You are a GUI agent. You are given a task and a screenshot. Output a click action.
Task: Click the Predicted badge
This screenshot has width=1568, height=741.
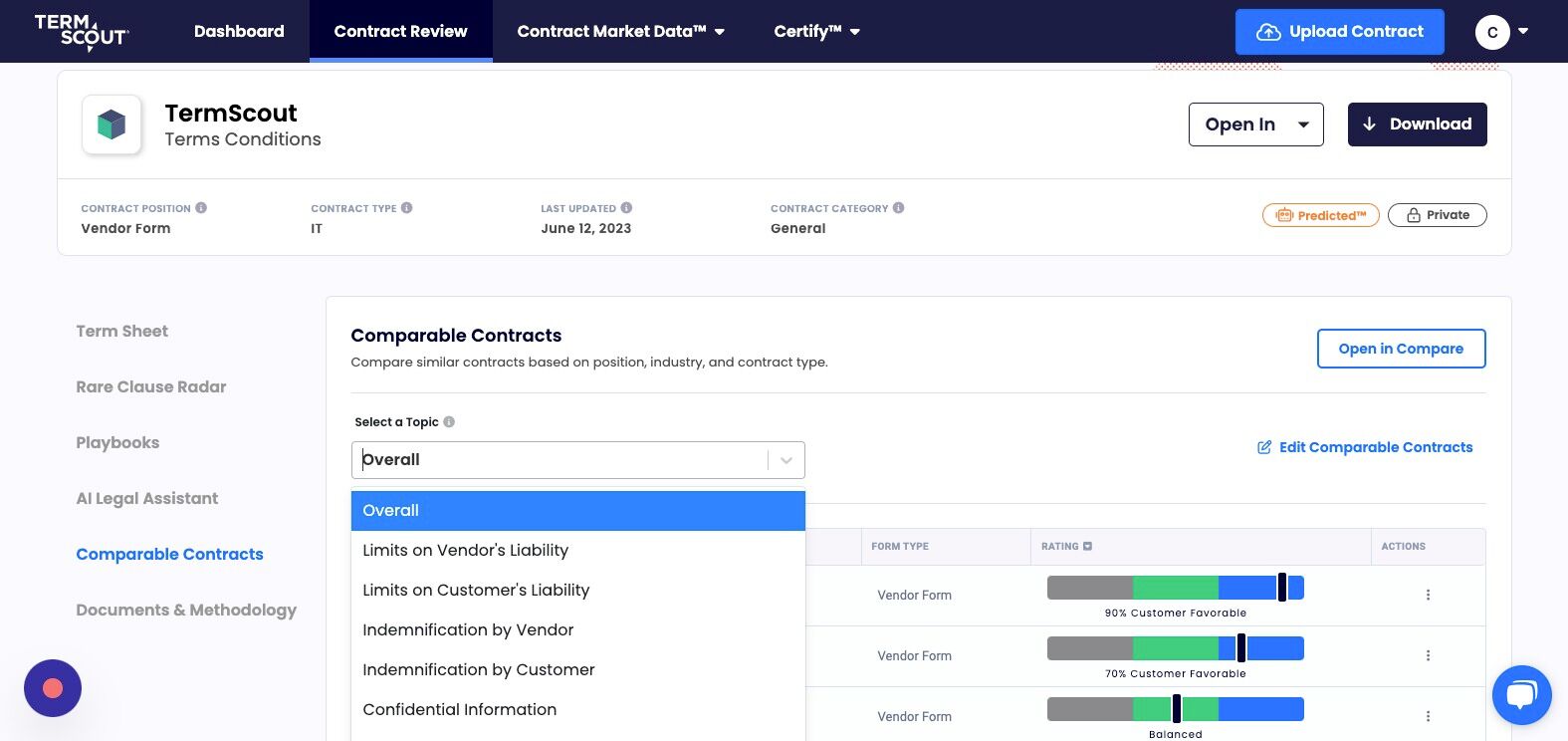(1321, 215)
